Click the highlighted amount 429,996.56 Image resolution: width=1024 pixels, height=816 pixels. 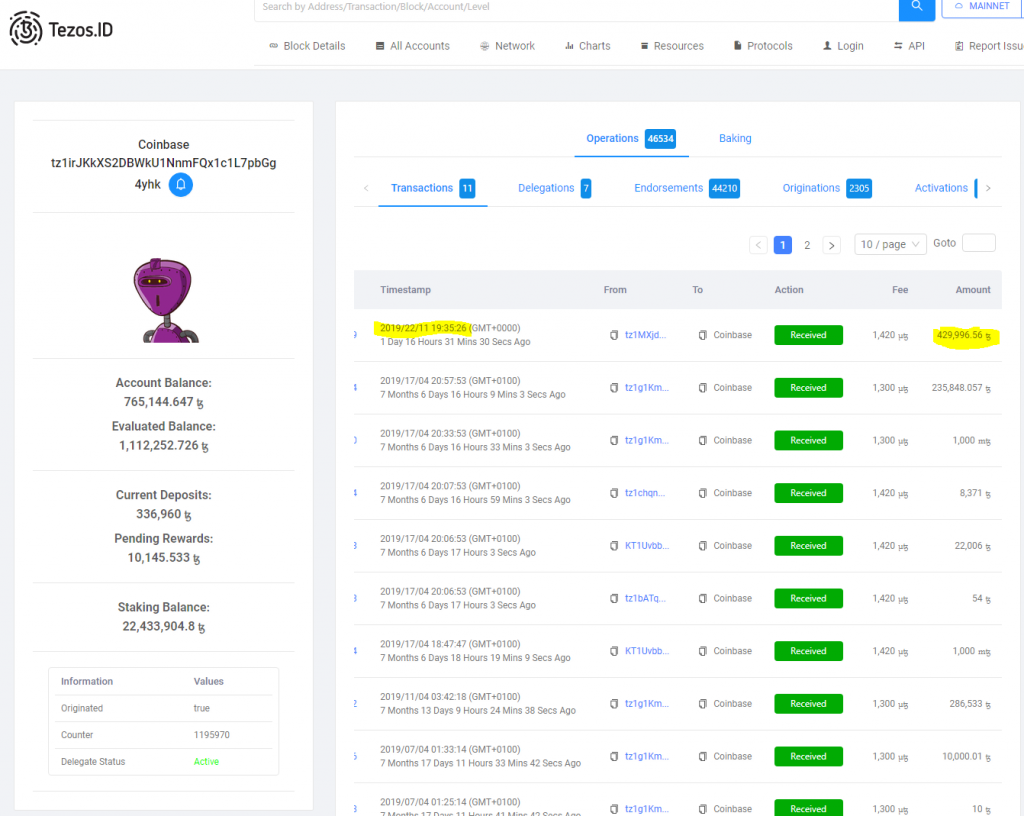click(x=964, y=335)
